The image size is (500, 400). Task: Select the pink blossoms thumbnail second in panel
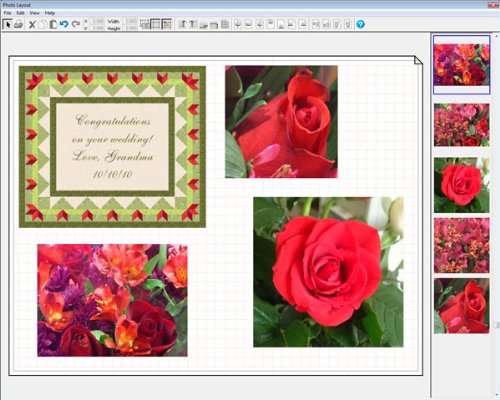pyautogui.click(x=462, y=125)
